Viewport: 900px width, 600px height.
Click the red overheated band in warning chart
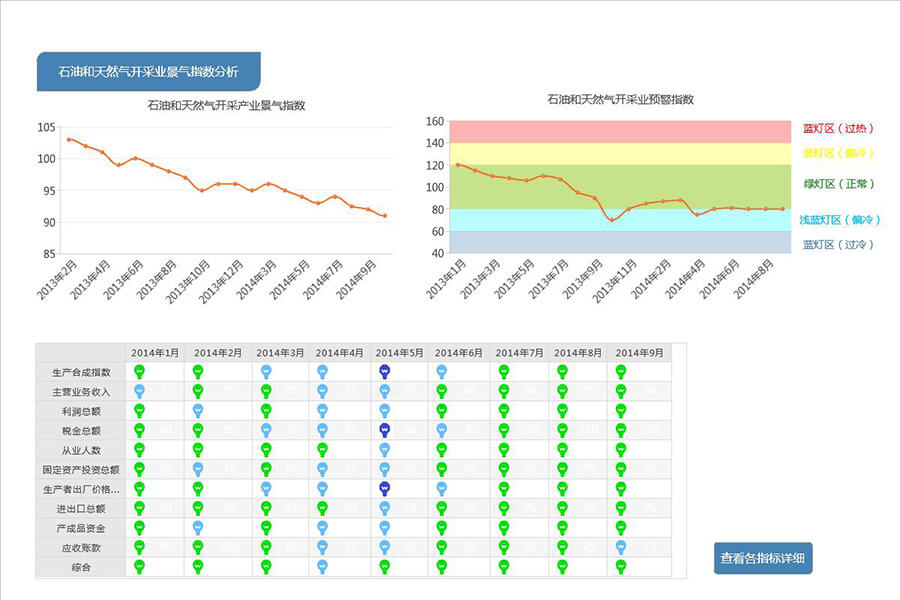coord(620,131)
